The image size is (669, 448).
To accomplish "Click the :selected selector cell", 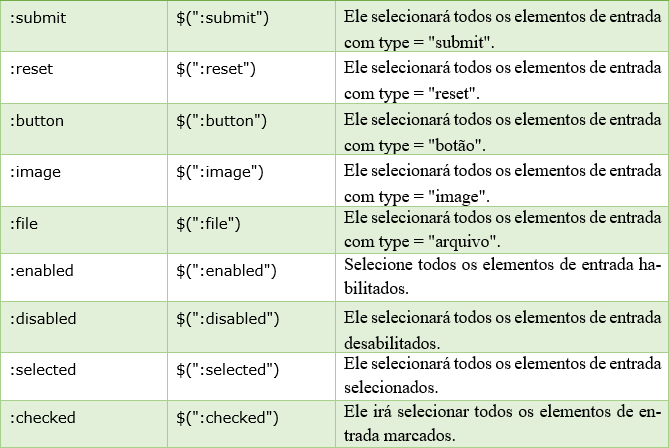I will point(84,376).
